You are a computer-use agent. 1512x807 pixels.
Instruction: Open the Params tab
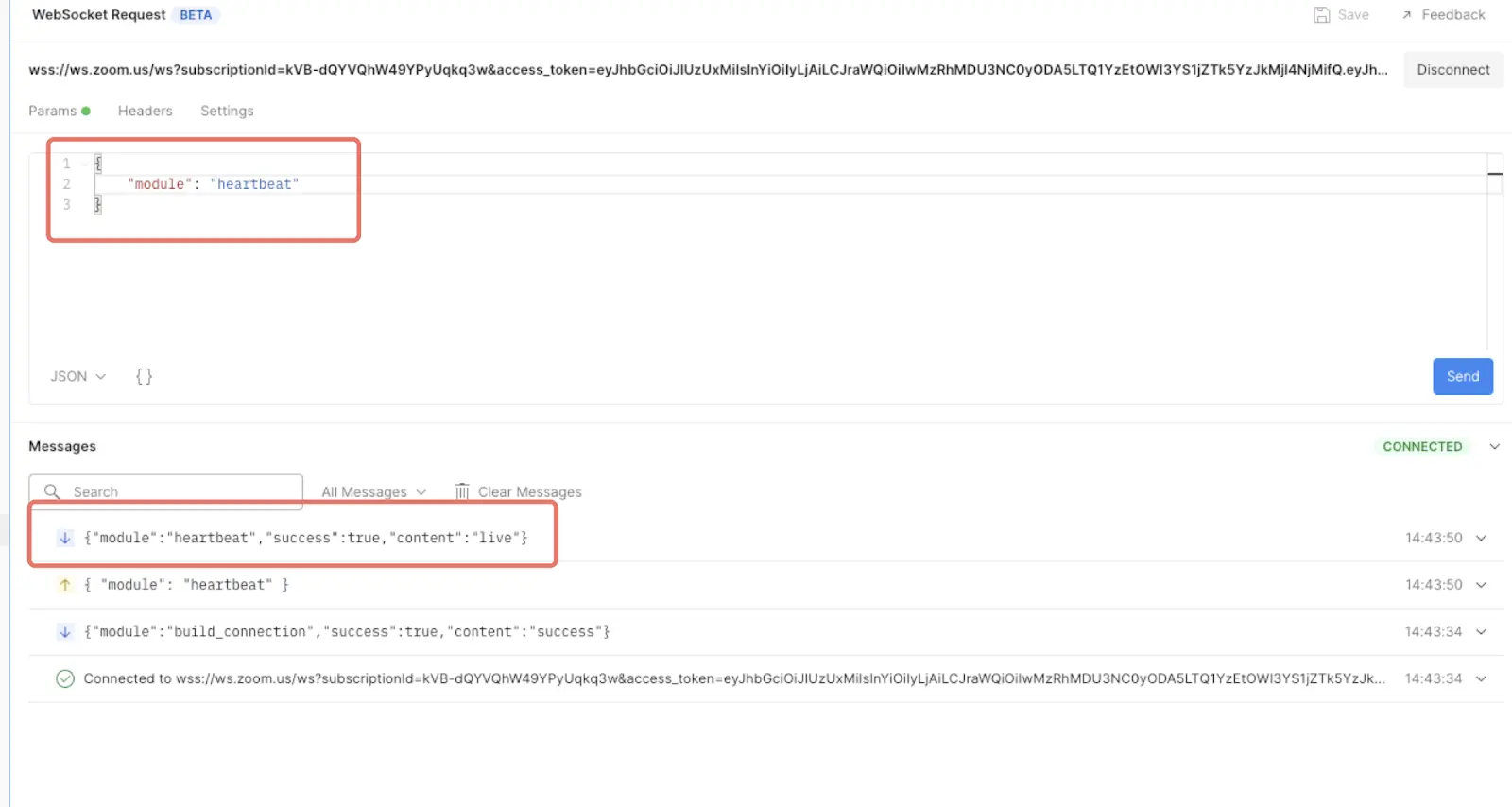pos(53,111)
